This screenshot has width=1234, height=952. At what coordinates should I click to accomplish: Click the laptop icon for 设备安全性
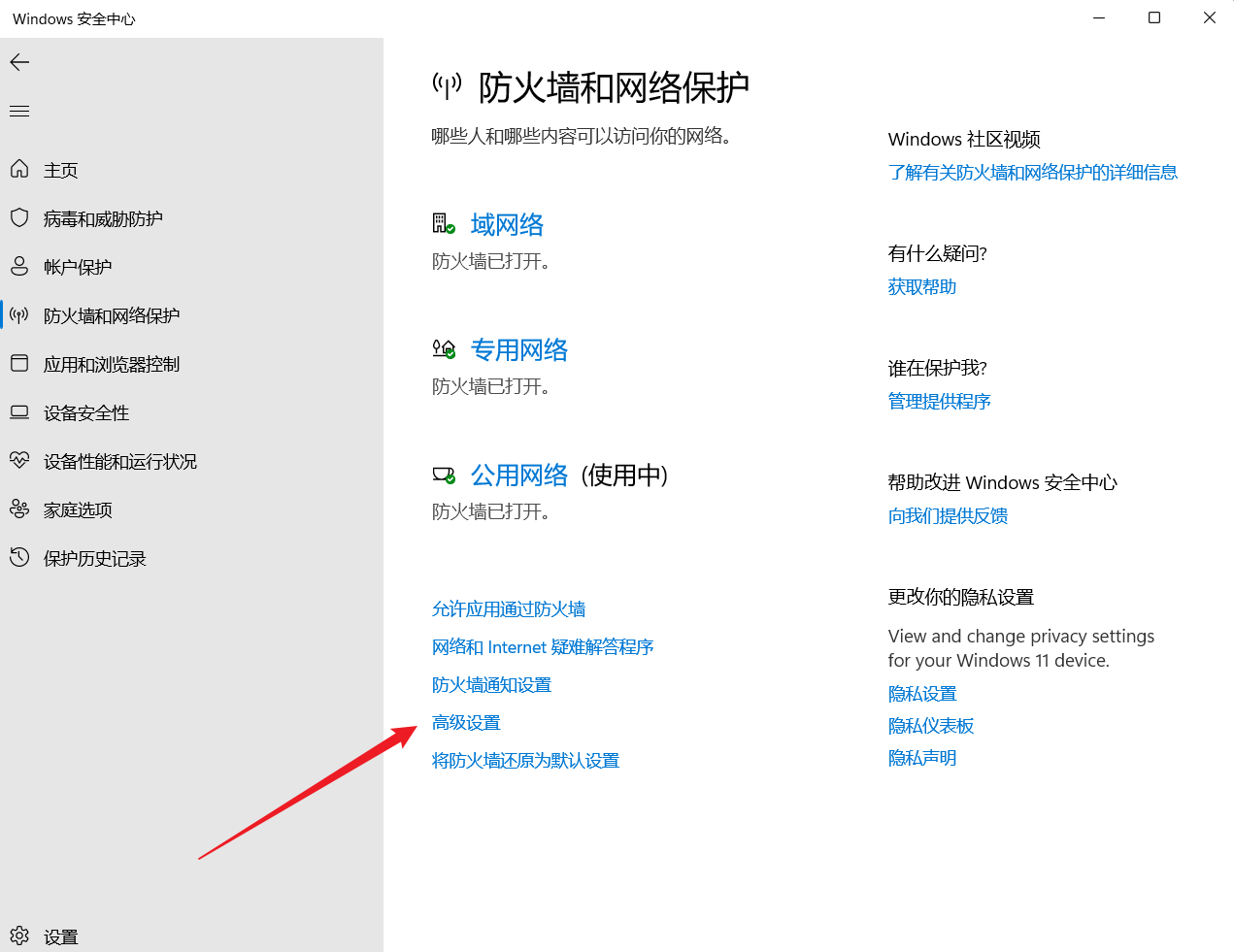coord(19,411)
